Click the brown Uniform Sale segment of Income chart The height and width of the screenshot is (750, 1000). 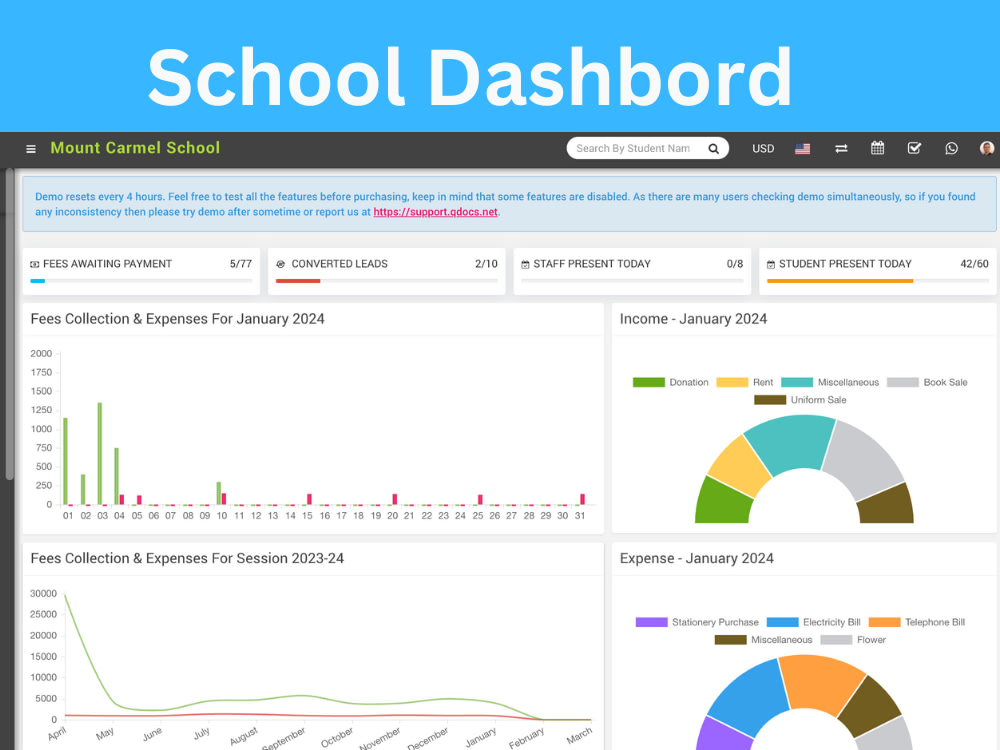(x=888, y=506)
